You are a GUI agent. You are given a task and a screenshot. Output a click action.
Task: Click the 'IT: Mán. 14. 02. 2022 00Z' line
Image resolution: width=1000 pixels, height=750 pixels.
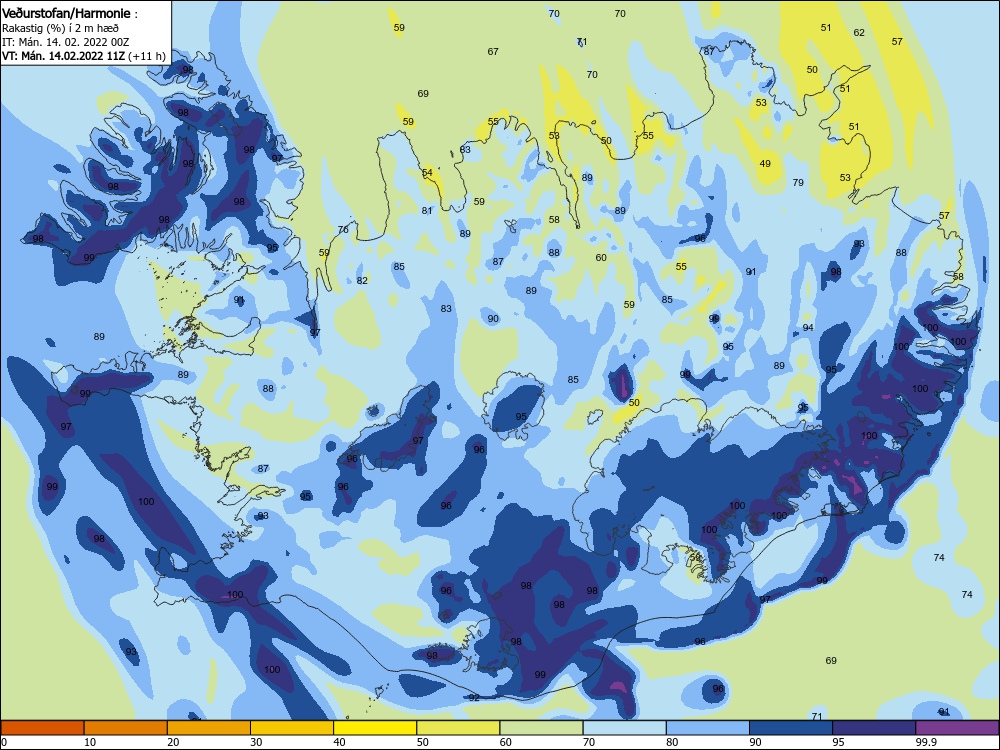click(65, 42)
